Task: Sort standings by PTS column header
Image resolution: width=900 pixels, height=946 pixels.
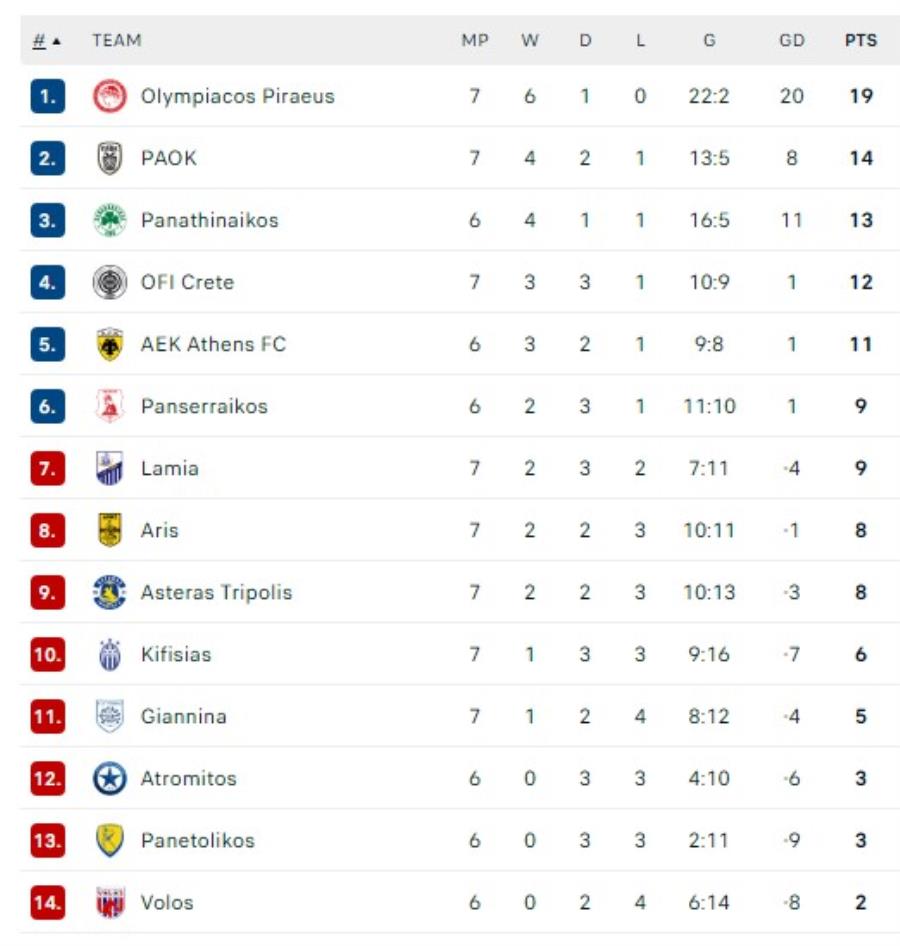Action: (x=860, y=41)
